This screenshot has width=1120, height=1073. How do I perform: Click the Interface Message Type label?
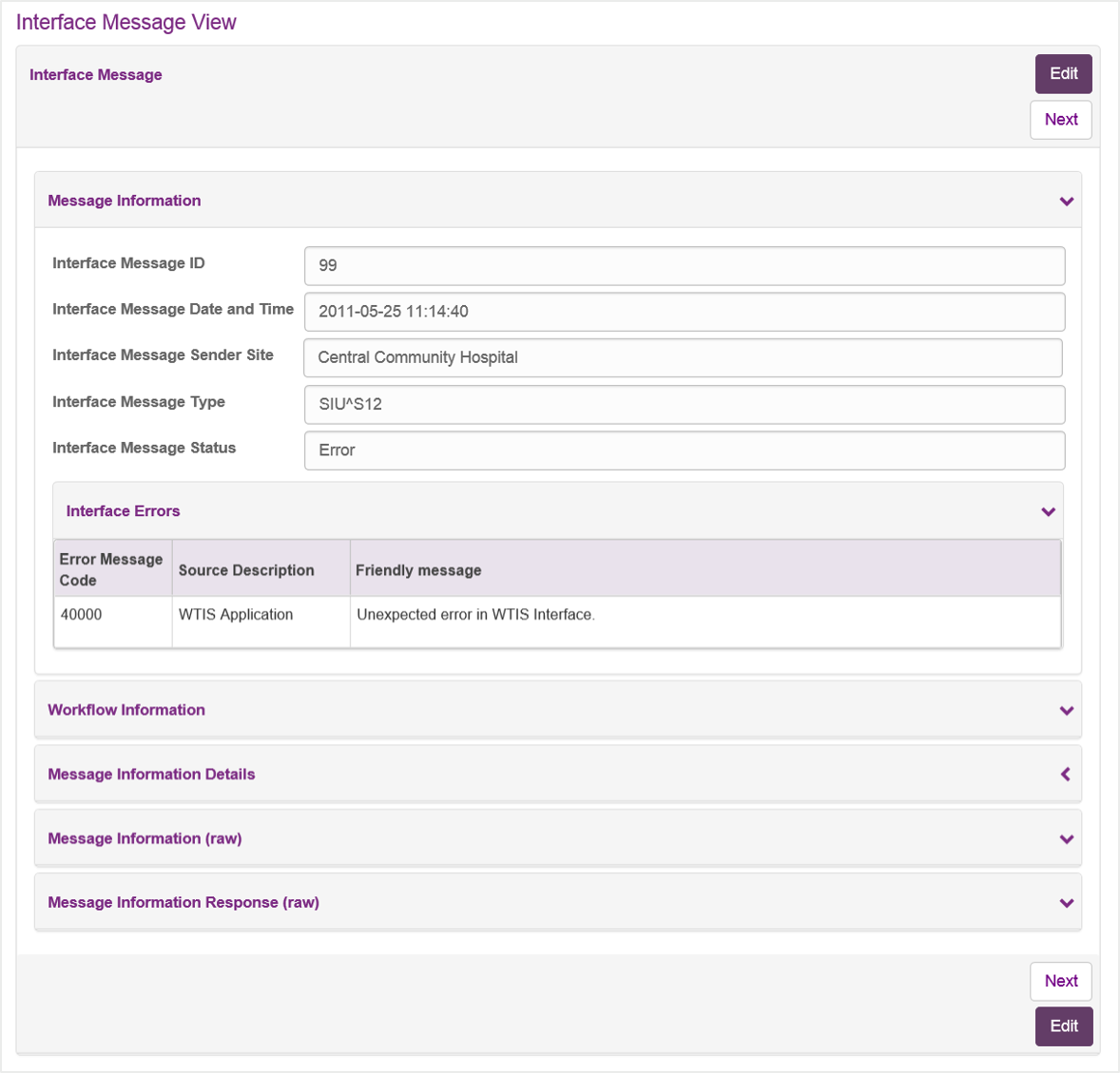pos(139,402)
